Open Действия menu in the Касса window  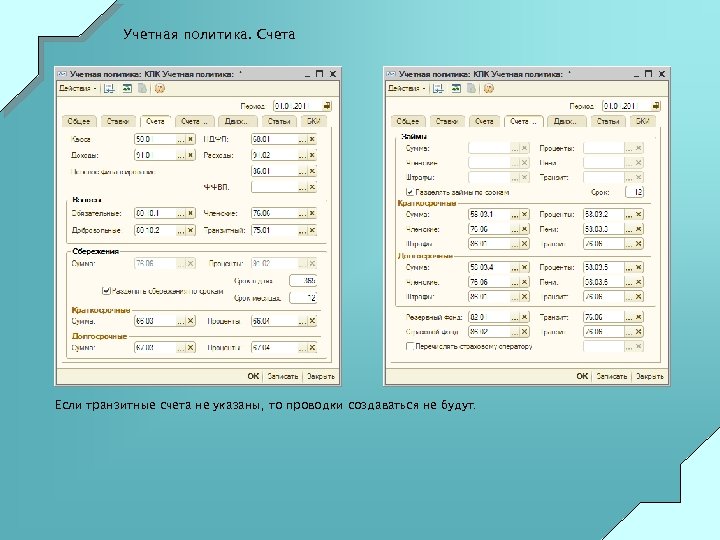[x=78, y=89]
